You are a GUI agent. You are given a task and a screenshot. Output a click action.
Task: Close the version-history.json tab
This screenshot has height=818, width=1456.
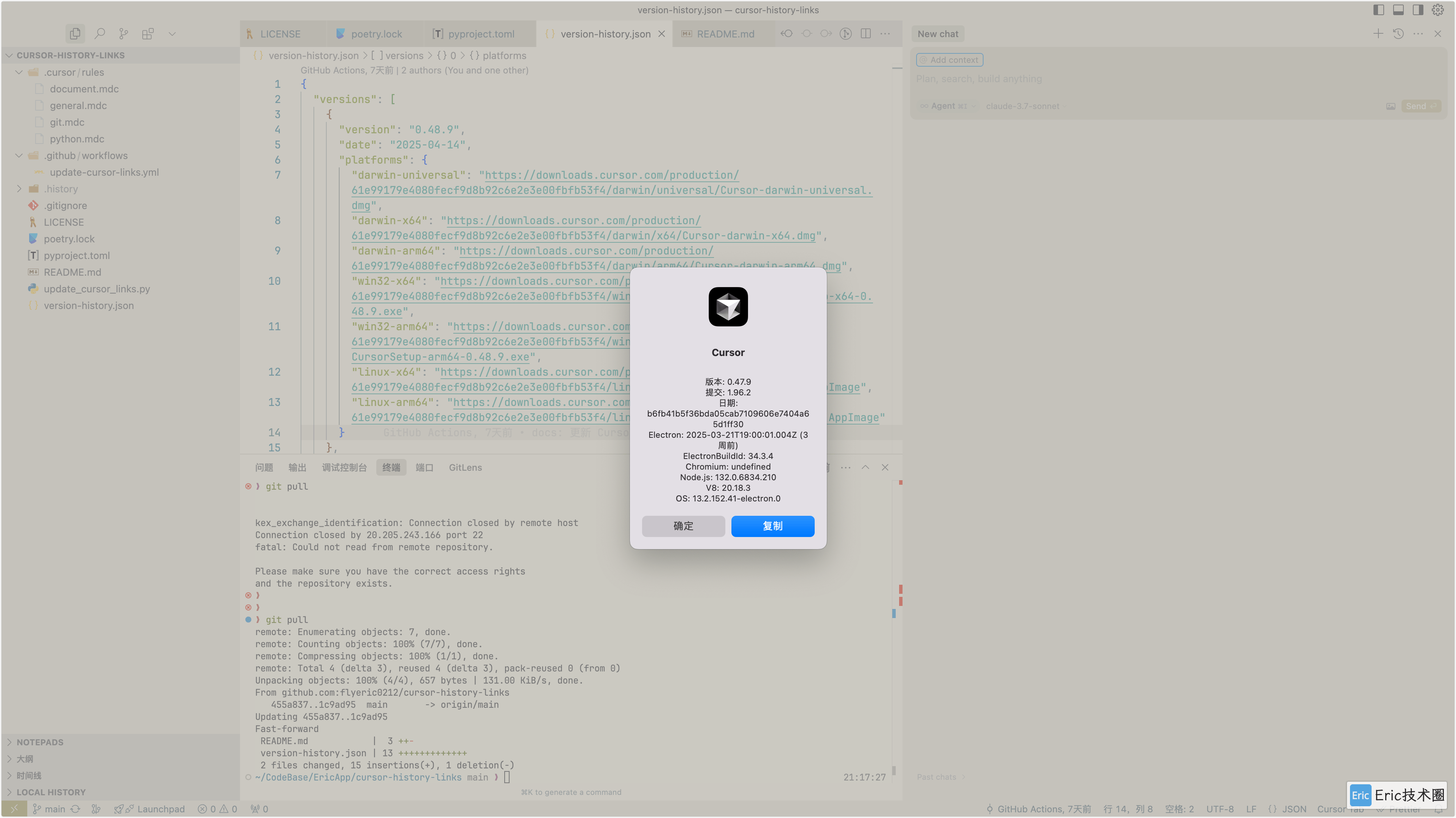(661, 34)
